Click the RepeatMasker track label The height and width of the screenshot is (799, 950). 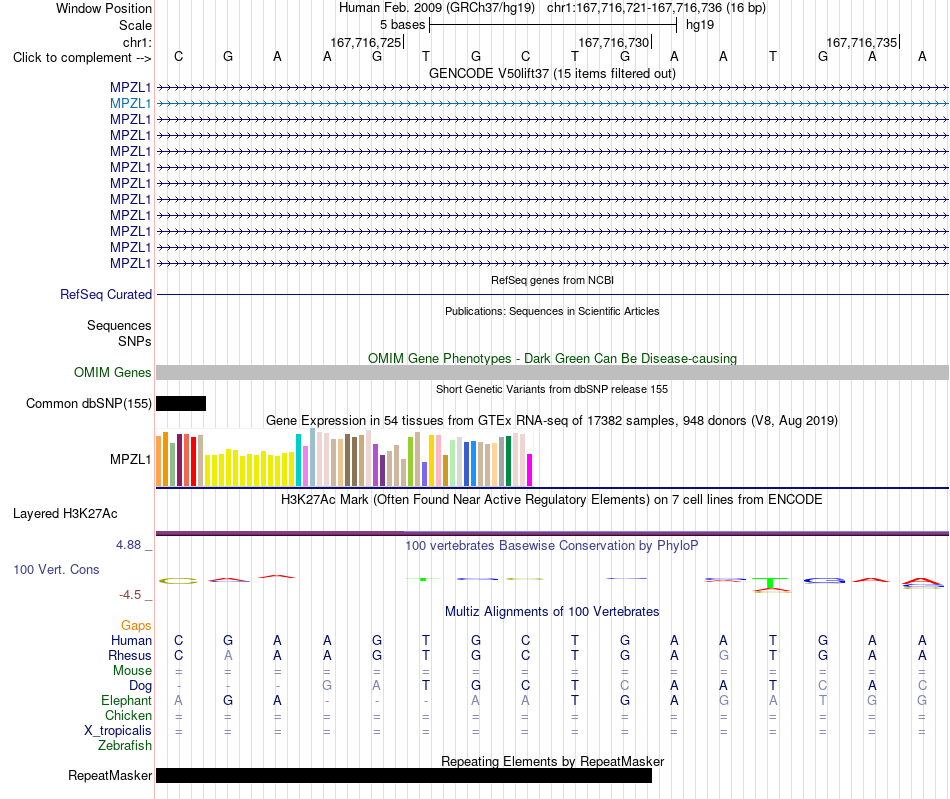110,775
